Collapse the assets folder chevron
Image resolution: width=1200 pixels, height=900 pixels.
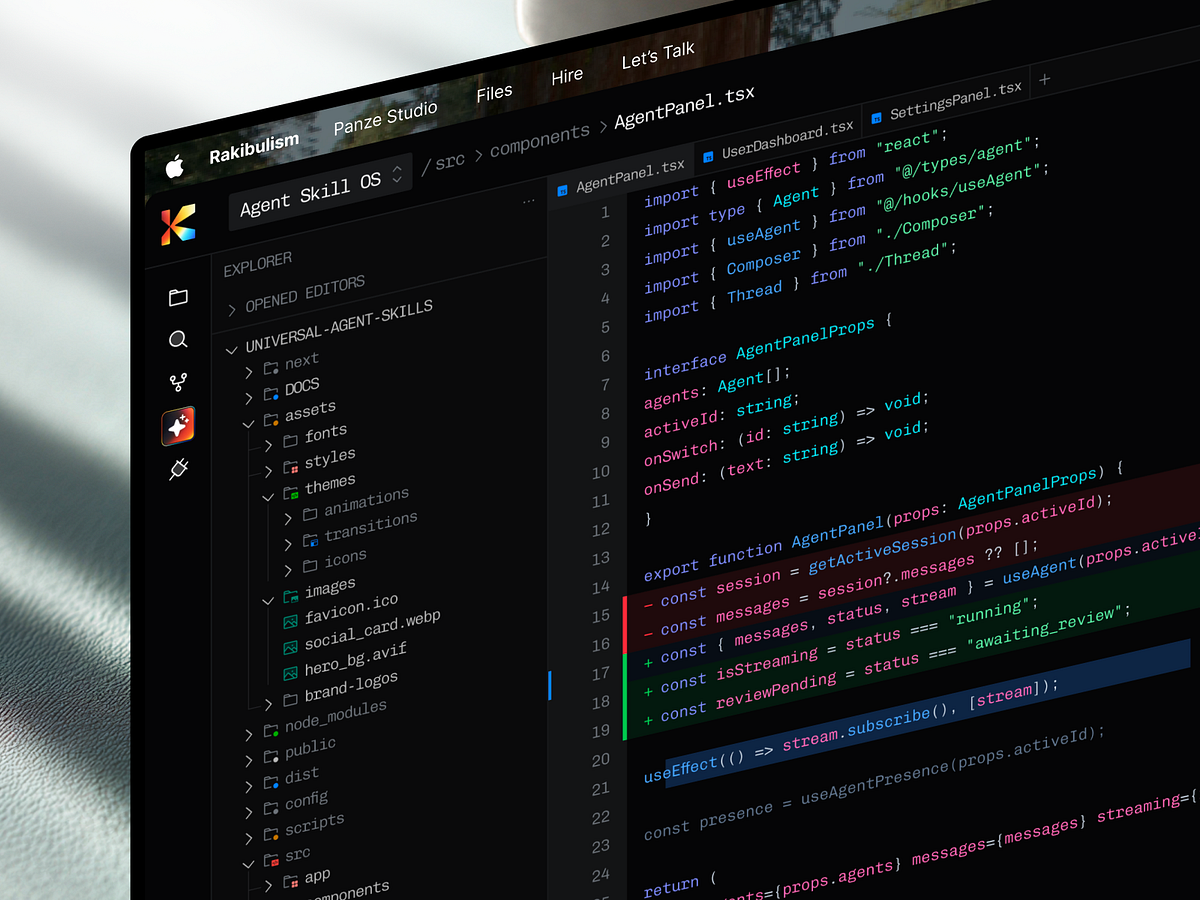[249, 422]
